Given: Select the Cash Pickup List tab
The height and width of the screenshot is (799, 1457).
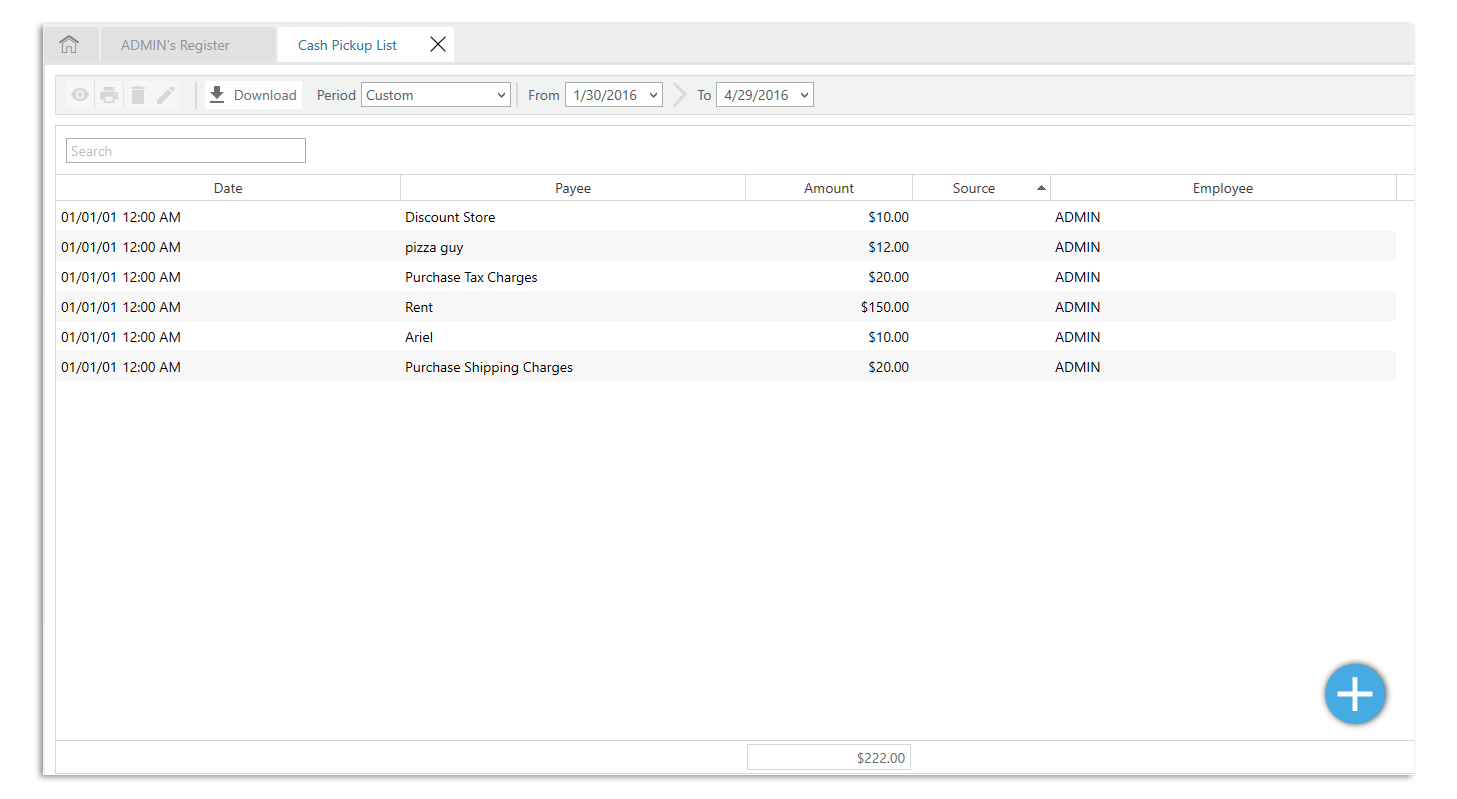Looking at the screenshot, I should point(346,44).
